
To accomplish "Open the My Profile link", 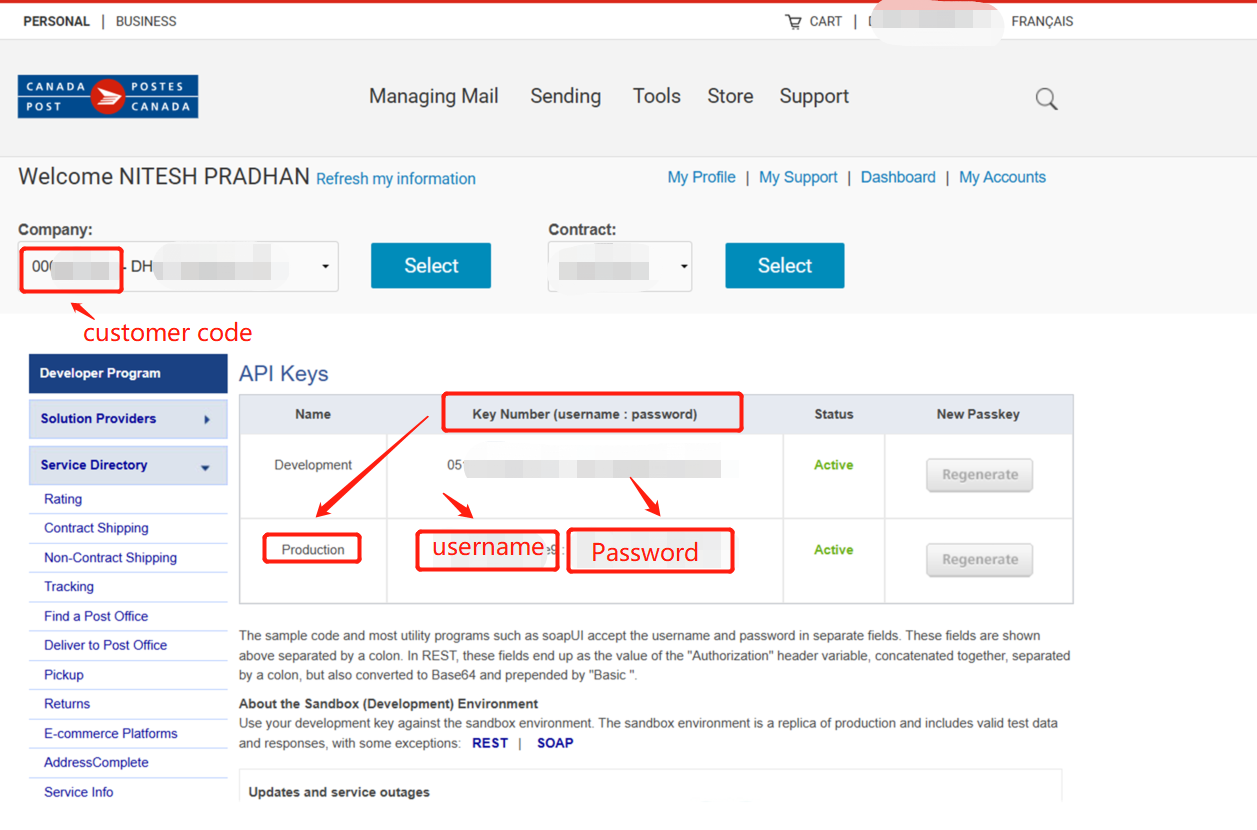I will click(x=701, y=177).
